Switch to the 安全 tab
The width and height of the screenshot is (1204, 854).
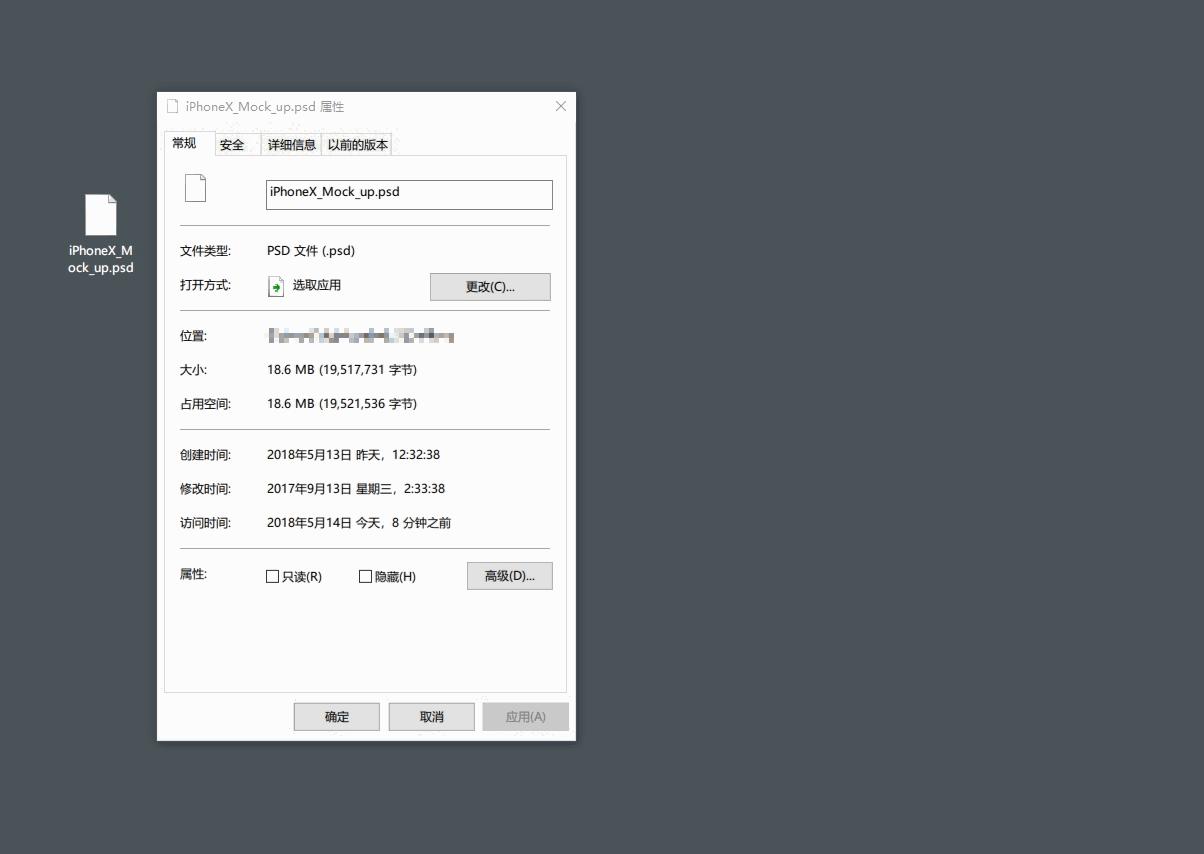[233, 144]
